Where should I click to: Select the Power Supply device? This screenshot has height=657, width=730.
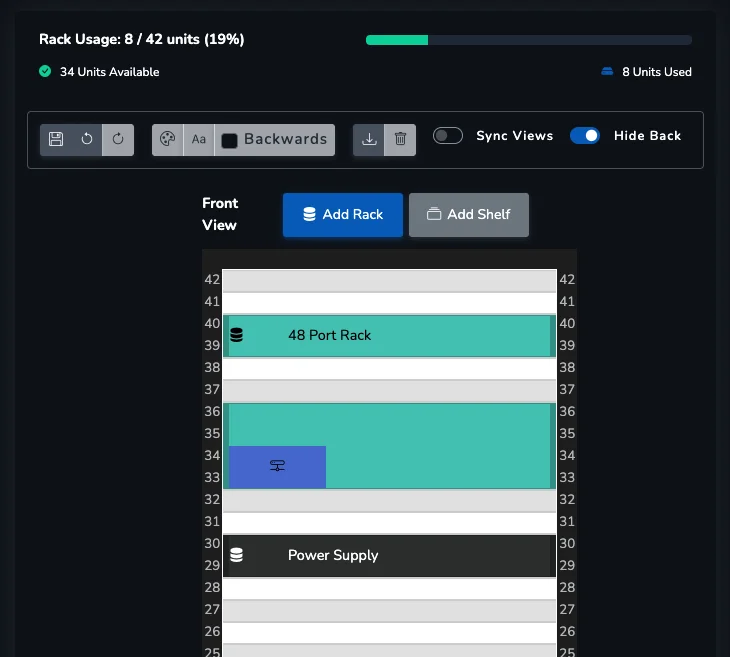coord(389,556)
